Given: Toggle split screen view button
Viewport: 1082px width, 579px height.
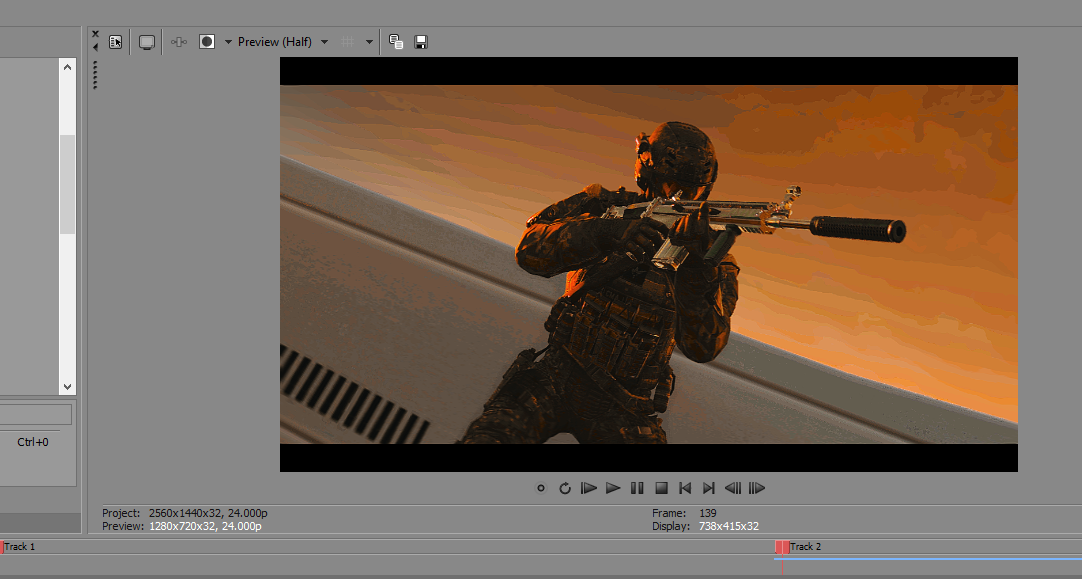Looking at the screenshot, I should coord(207,42).
